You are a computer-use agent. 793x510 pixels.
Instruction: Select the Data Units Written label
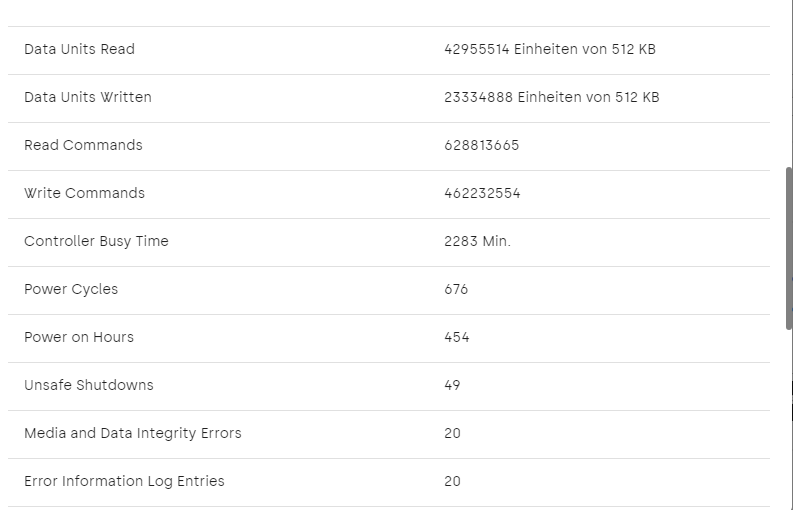tap(88, 97)
